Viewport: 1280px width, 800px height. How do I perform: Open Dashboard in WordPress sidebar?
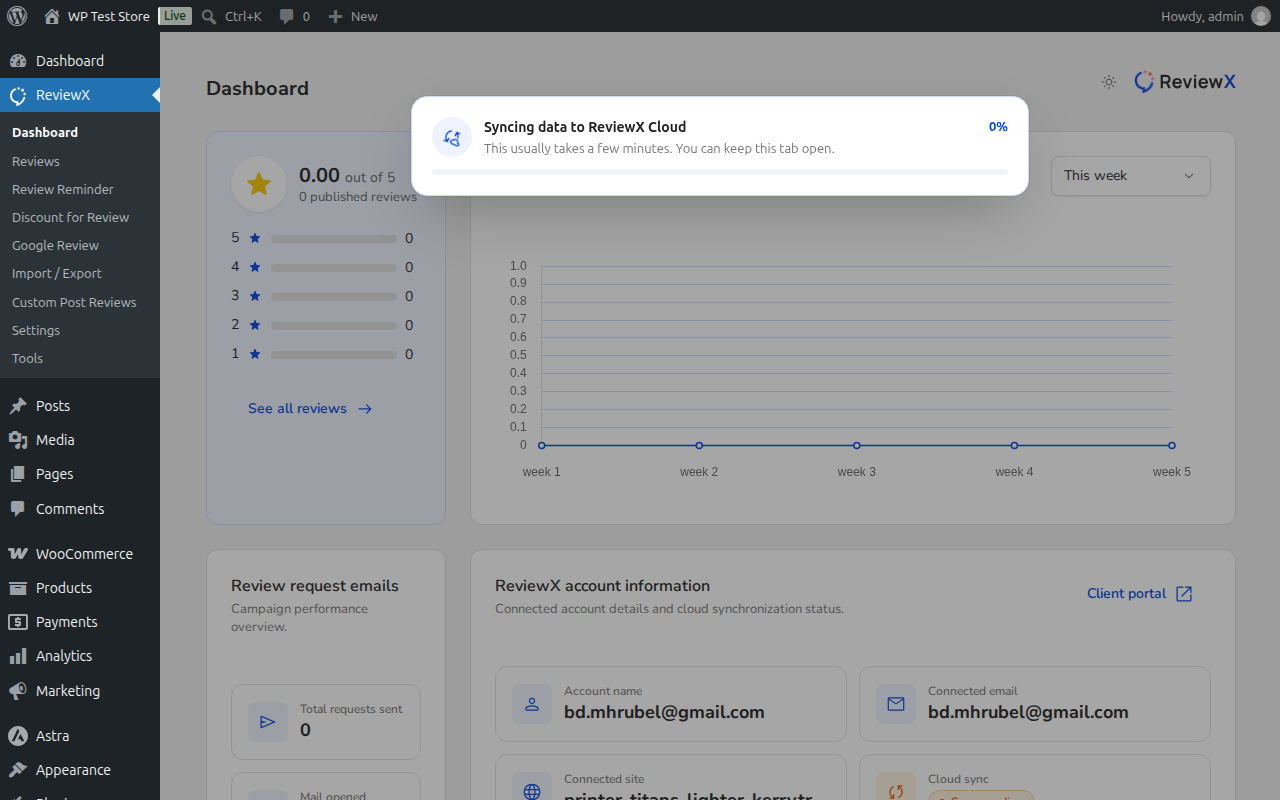click(80, 61)
